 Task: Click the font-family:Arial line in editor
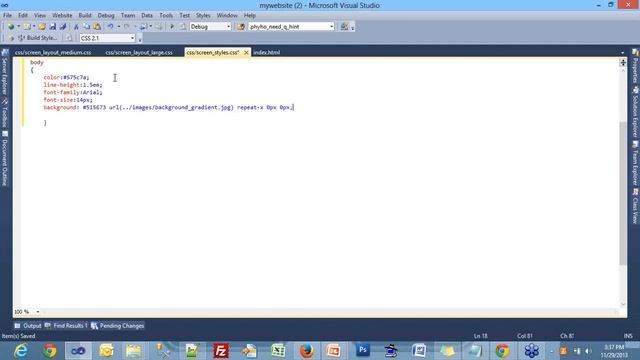[73, 93]
